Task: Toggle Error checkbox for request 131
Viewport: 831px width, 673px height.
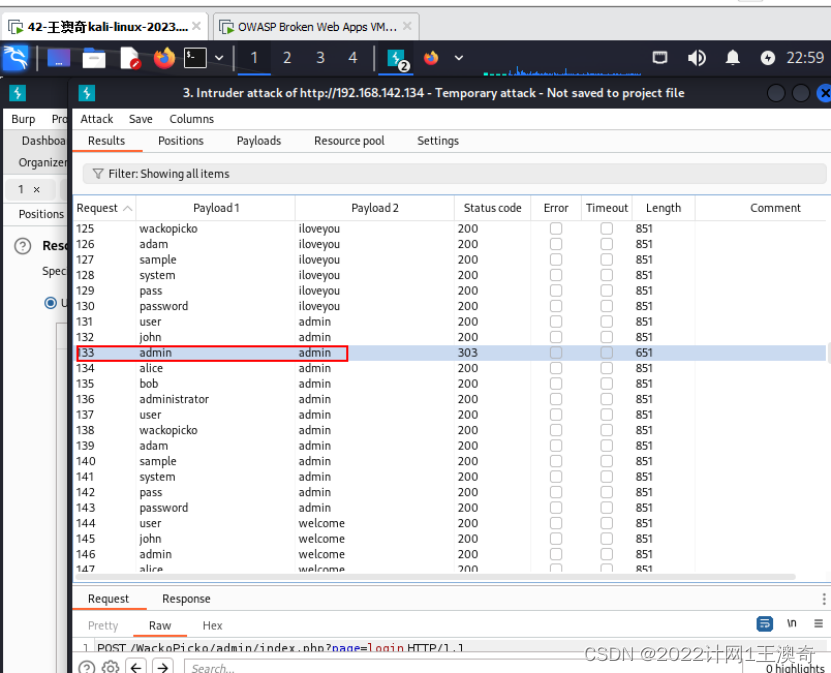Action: [x=555, y=322]
